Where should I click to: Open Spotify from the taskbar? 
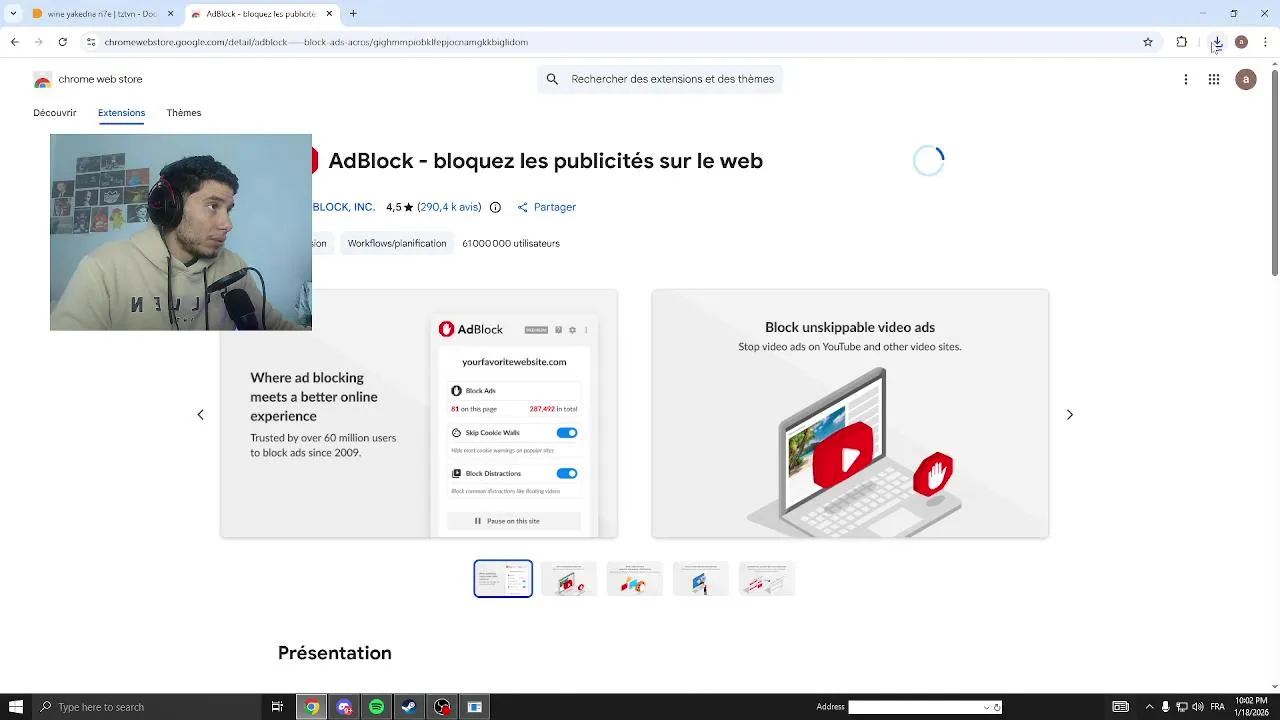[376, 707]
